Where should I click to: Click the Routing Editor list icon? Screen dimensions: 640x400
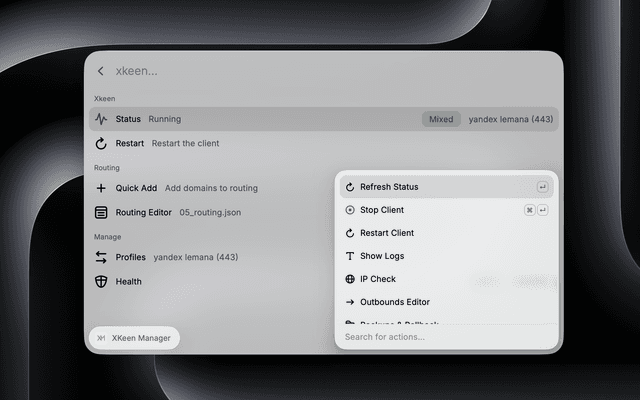pos(101,212)
